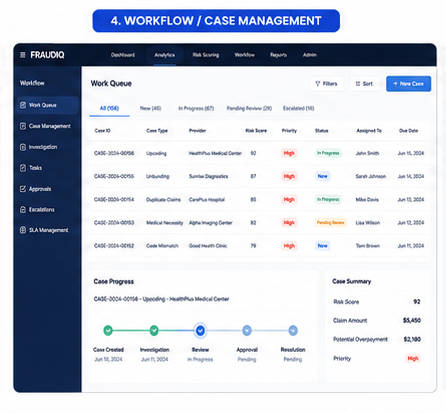
Task: Open the Approvals sidebar icon
Action: [x=23, y=189]
